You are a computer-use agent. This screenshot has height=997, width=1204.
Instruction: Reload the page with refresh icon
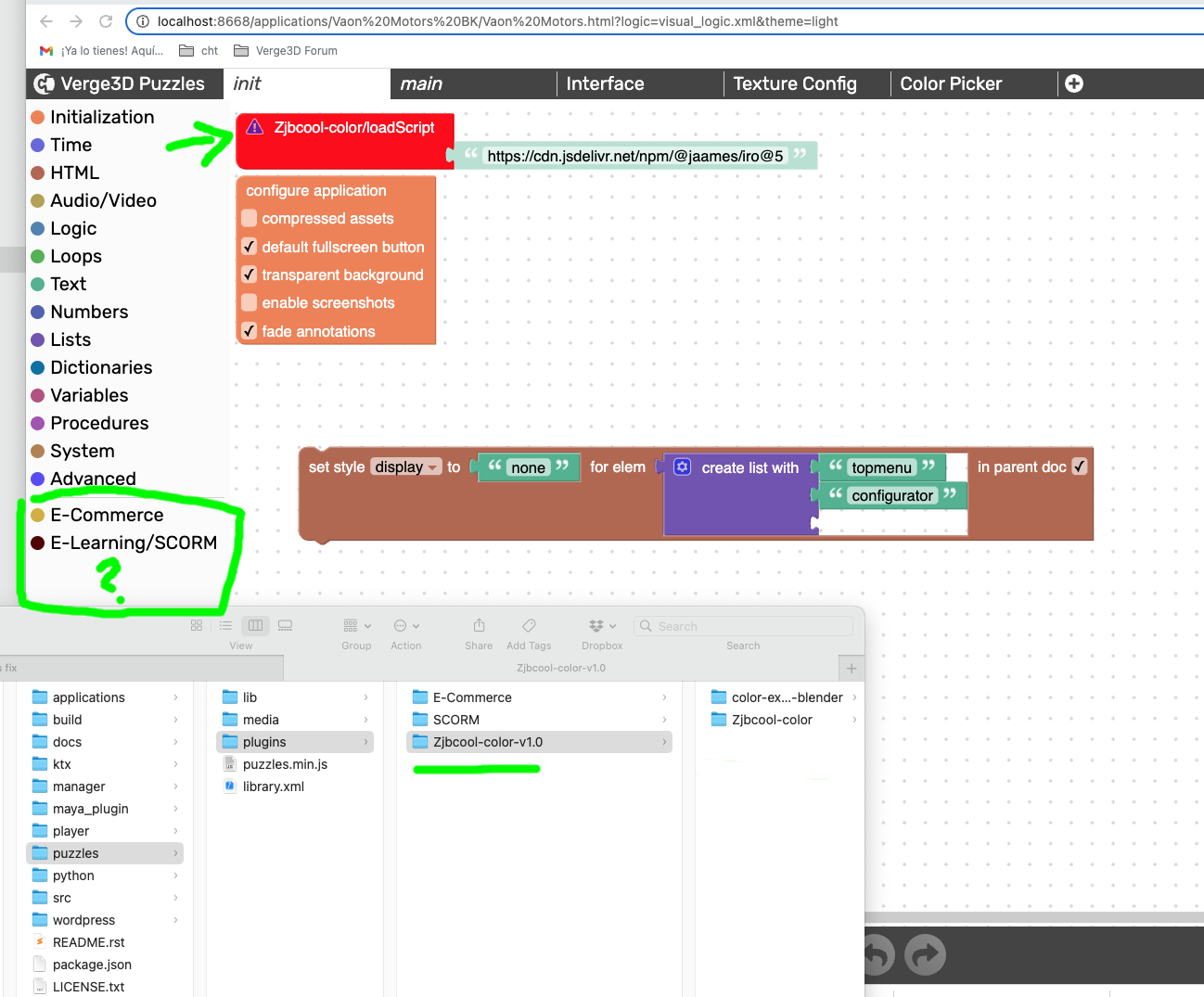106,21
